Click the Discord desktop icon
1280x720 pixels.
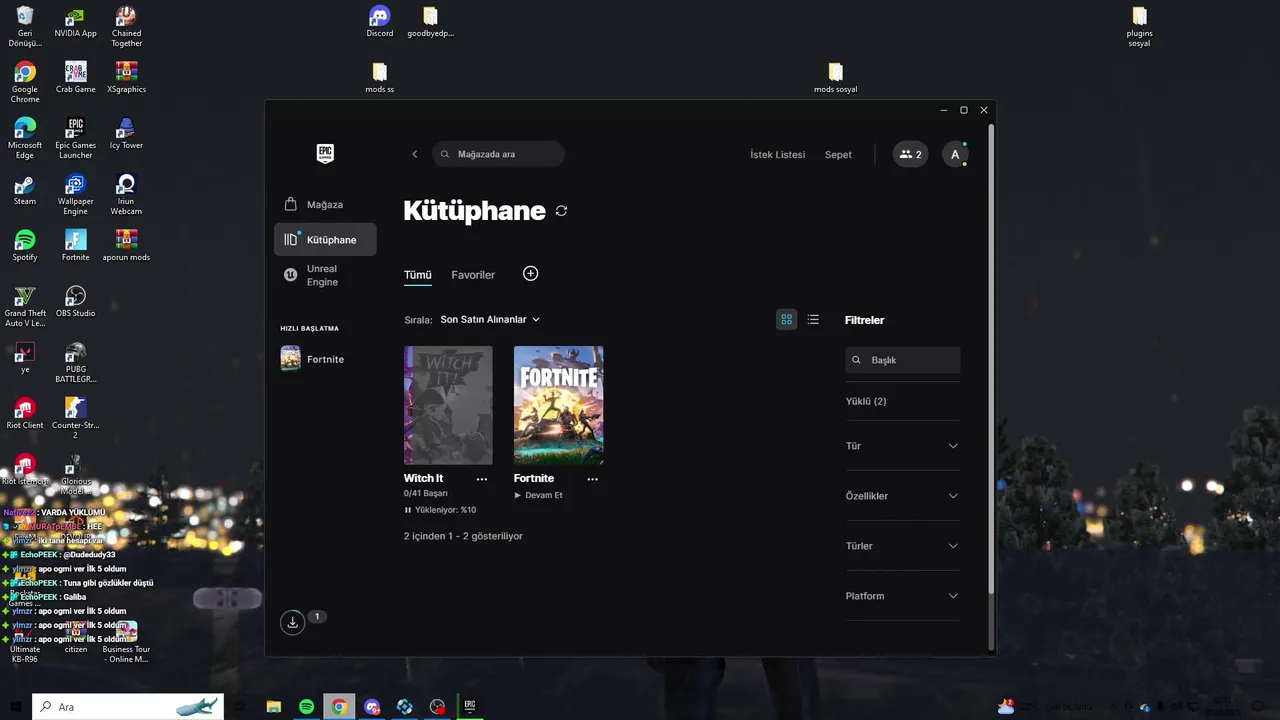380,22
